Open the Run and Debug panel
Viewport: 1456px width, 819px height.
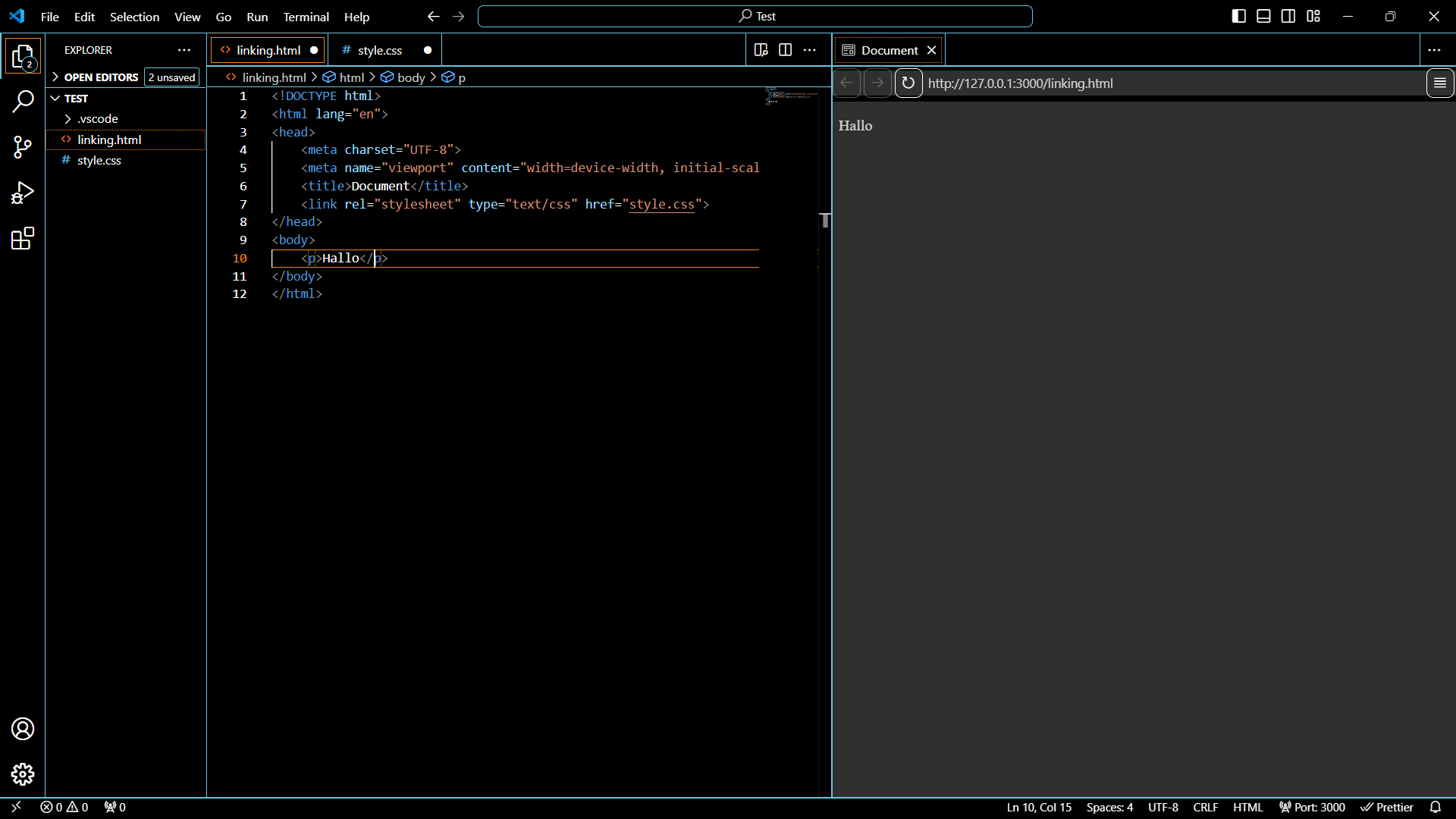23,193
